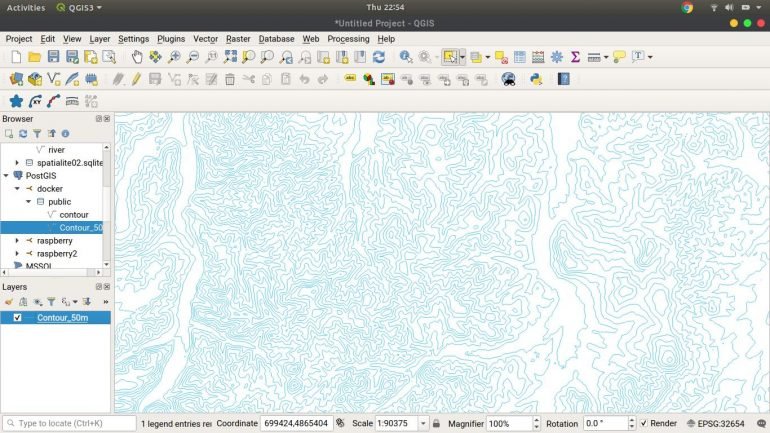Toggle Contour_50m layer visibility checkbox

[17, 318]
